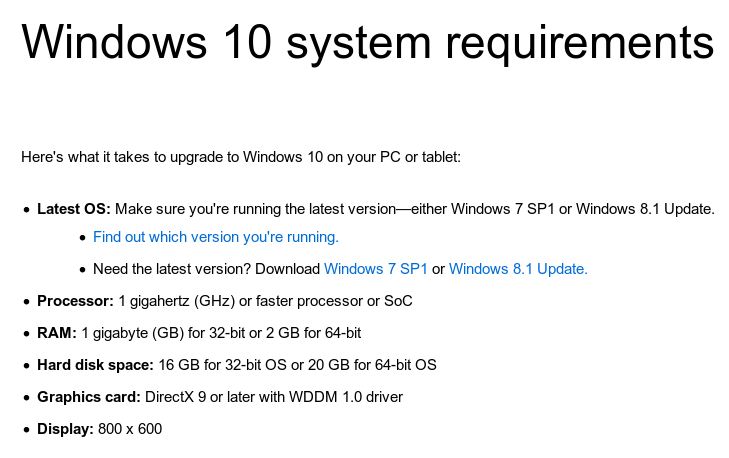Click the 'Windows 10 system requirements' heading
Screen dimensions: 729x458
(x=367, y=43)
